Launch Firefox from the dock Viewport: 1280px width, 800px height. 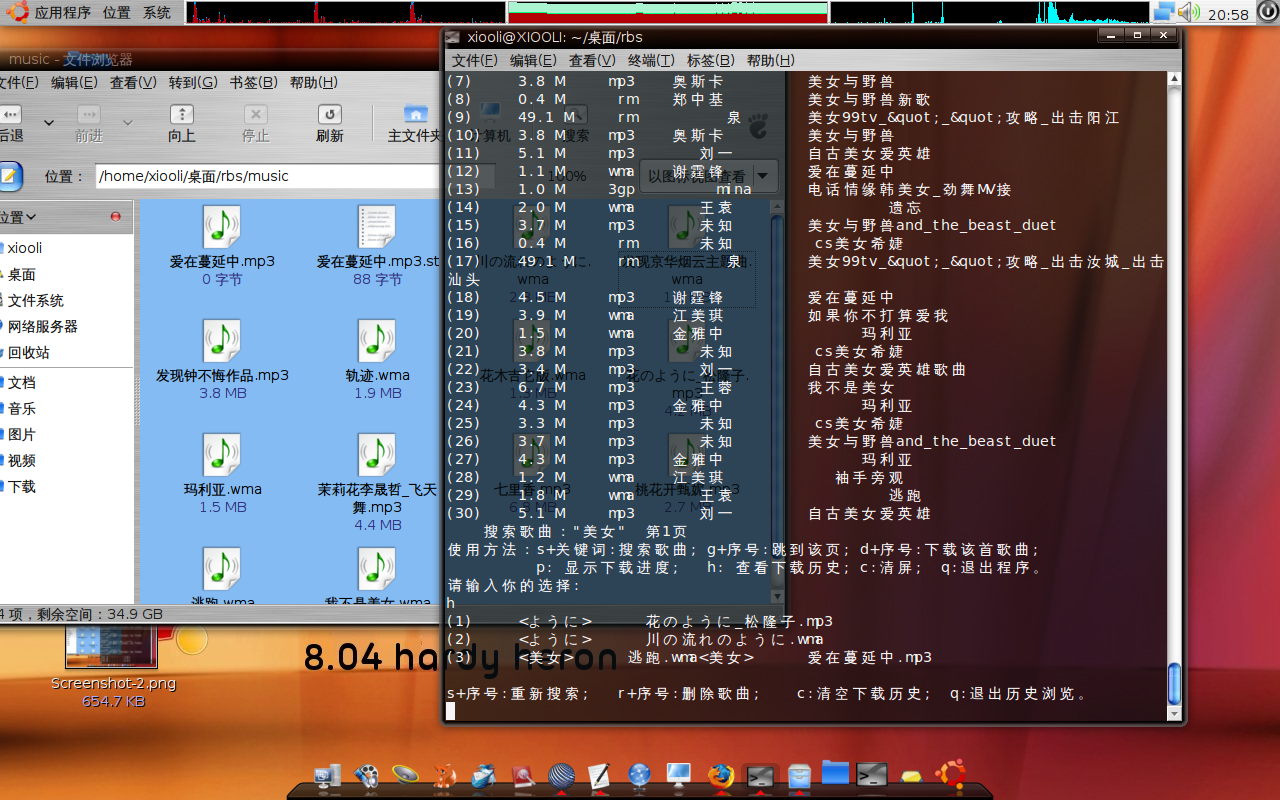tap(719, 775)
